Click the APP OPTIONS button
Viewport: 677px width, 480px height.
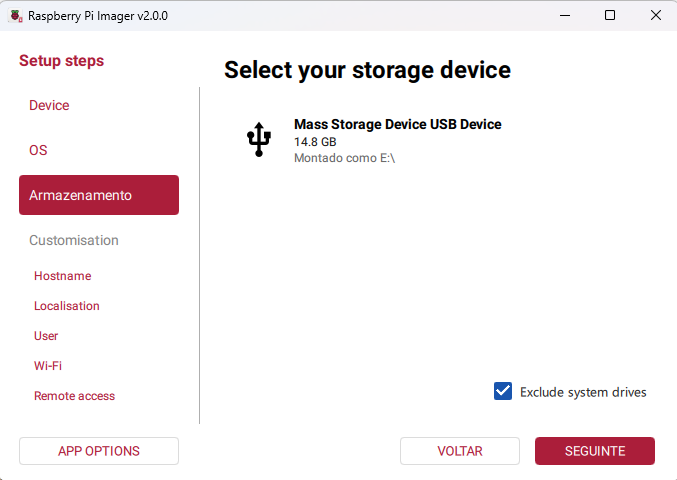(98, 451)
